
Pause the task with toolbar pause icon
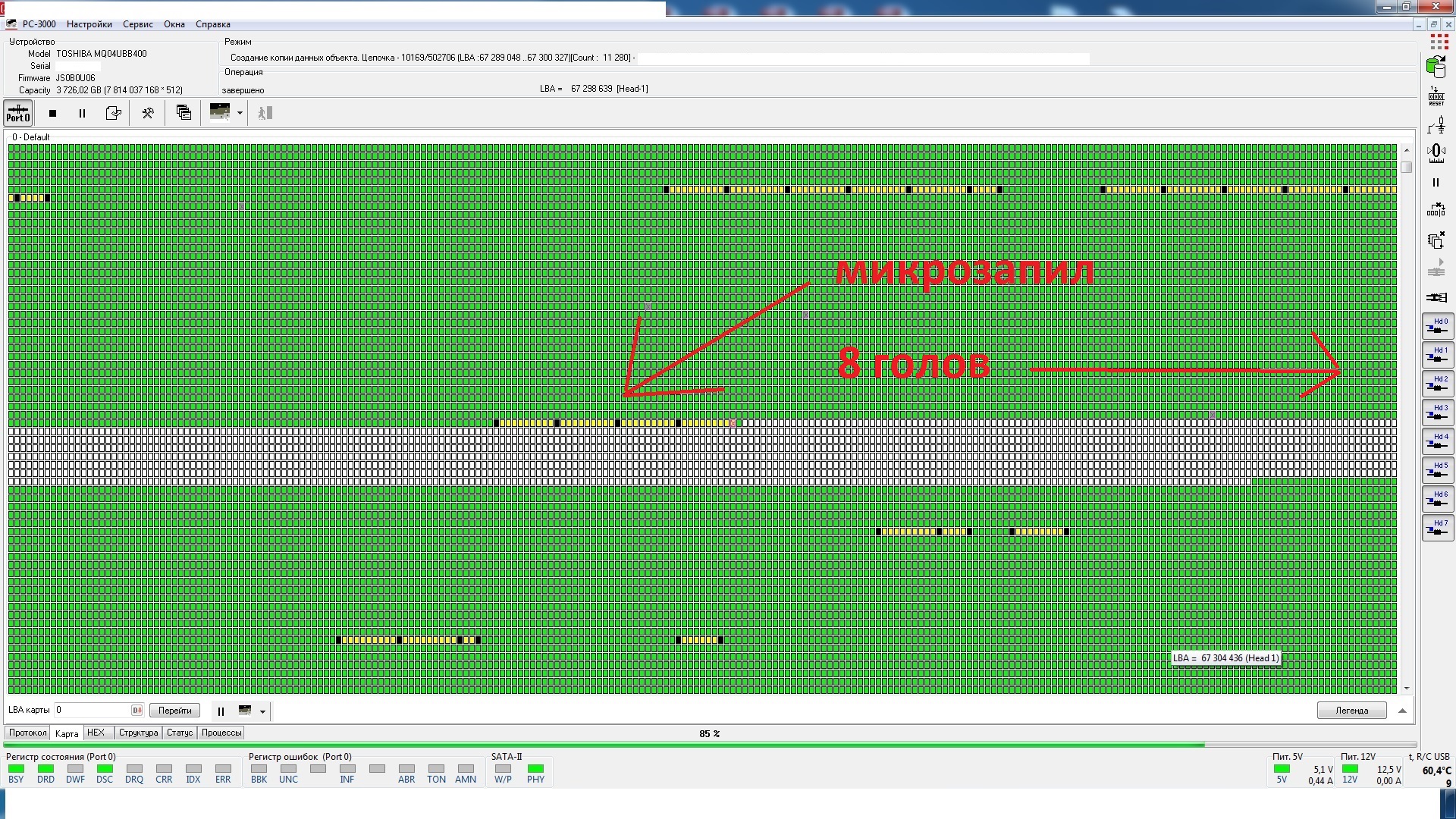(x=82, y=113)
